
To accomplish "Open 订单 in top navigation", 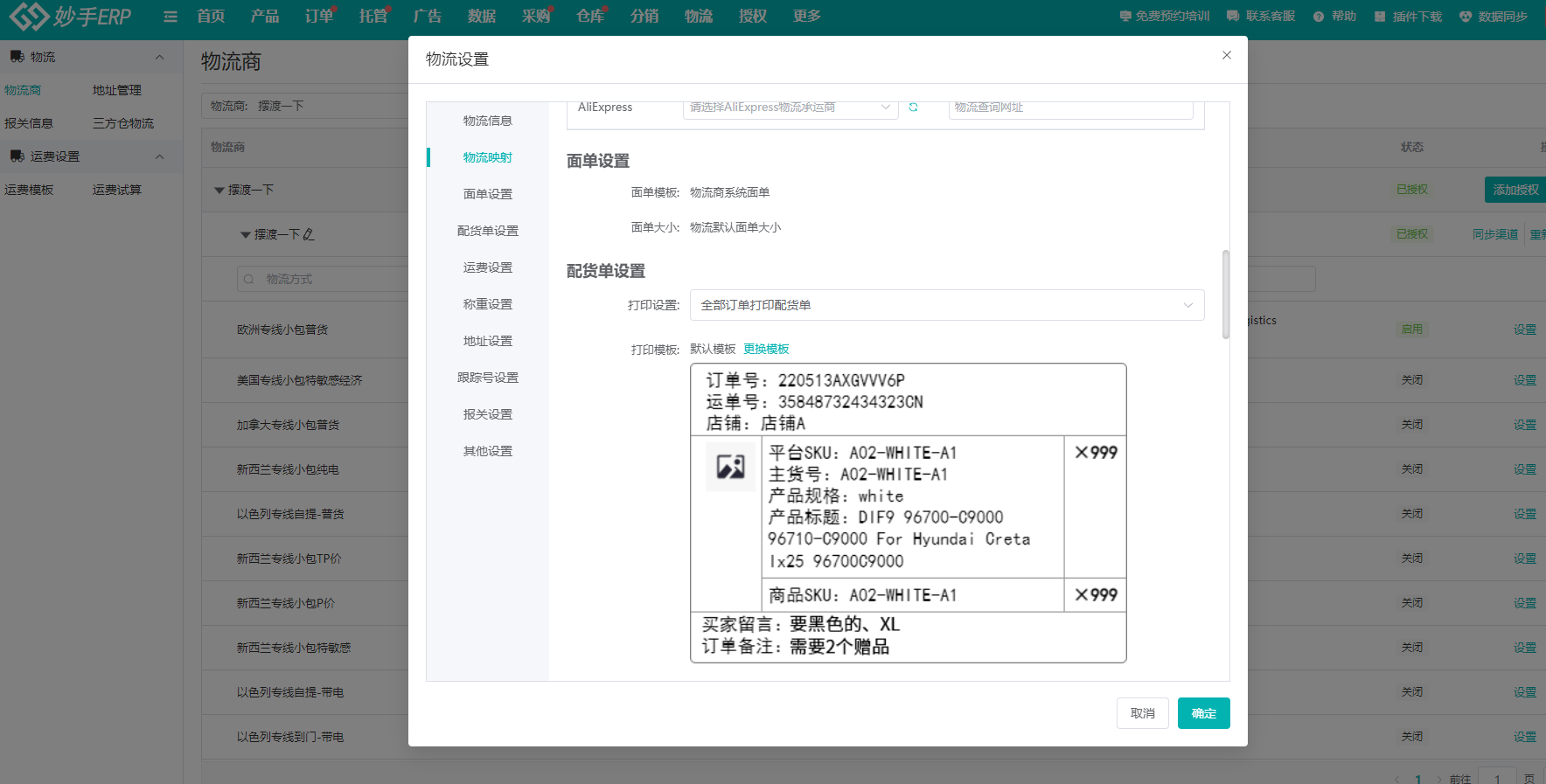I will click(x=318, y=17).
